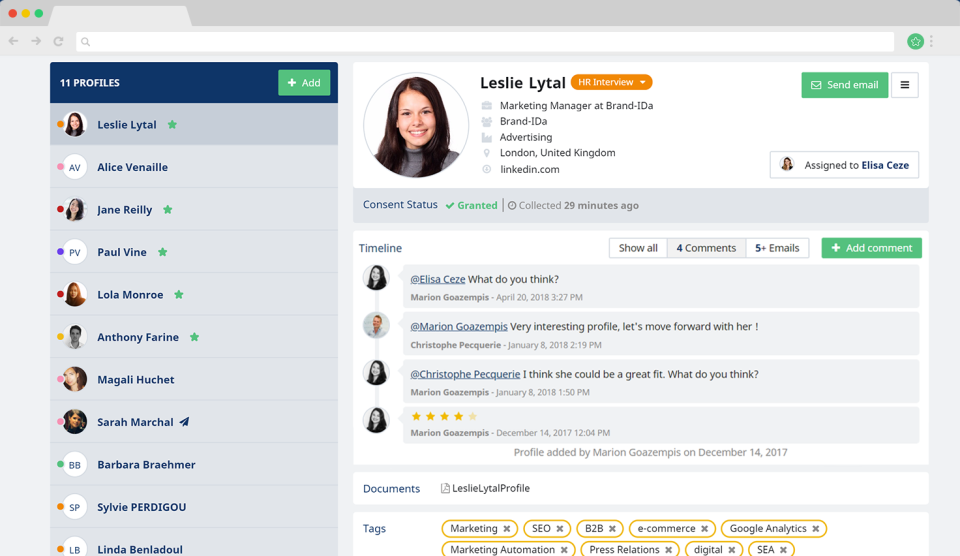Remove the SEA tag
This screenshot has width=960, height=556.
pyautogui.click(x=783, y=550)
